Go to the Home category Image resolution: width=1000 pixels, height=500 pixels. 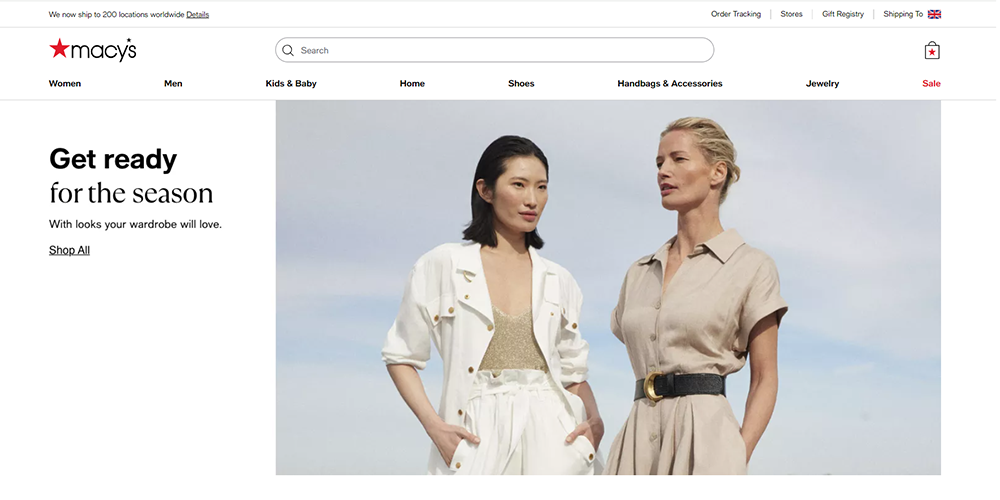pos(412,84)
